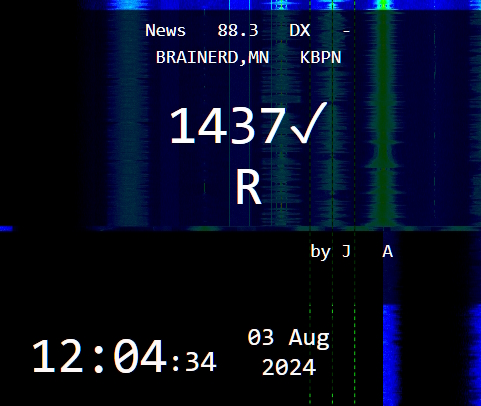Click the checkmark icon beside 1437
Screen dimensions: 481x406
[x=308, y=123]
